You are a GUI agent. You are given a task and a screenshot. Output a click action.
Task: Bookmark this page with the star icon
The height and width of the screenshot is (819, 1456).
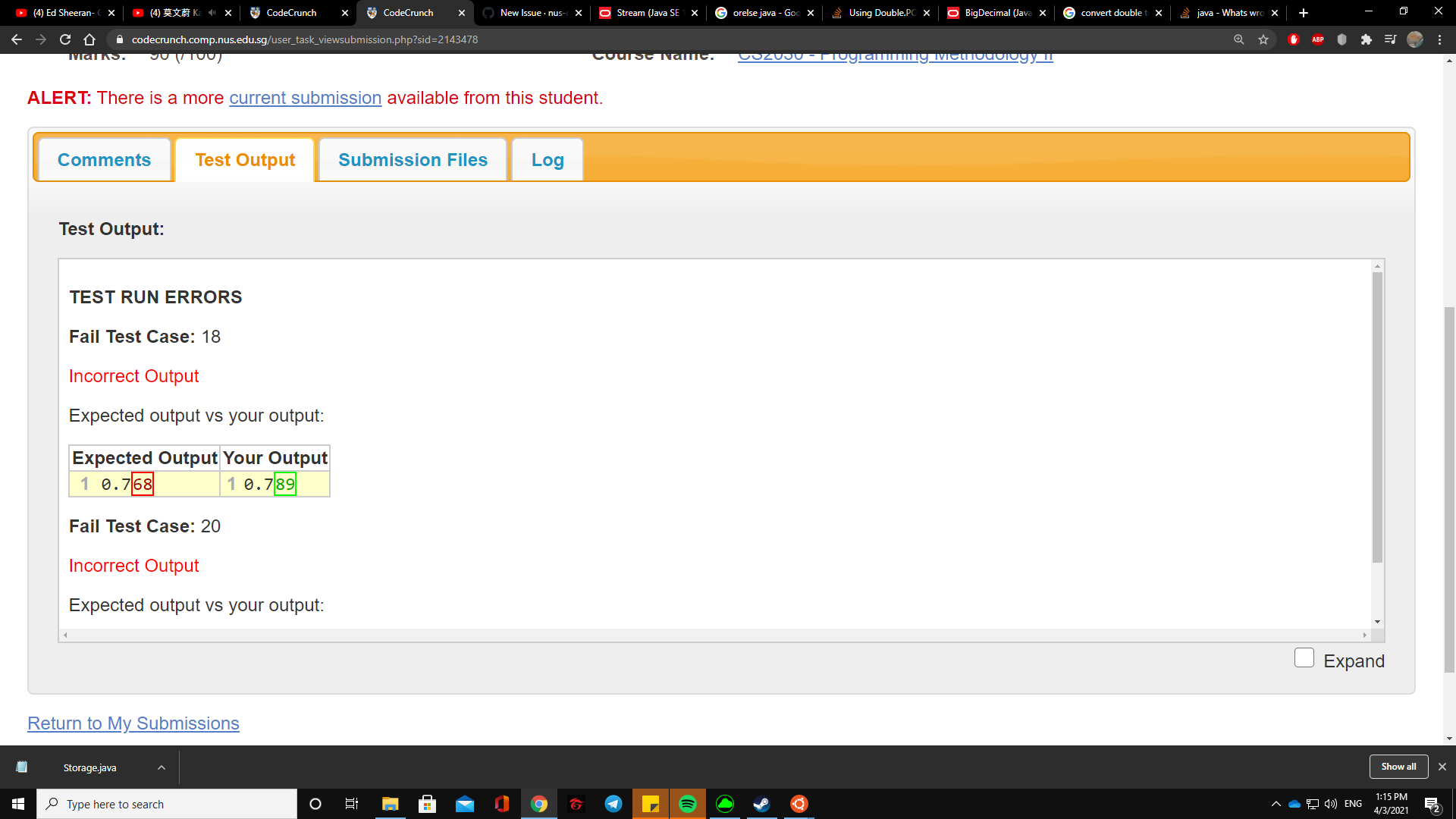point(1263,39)
